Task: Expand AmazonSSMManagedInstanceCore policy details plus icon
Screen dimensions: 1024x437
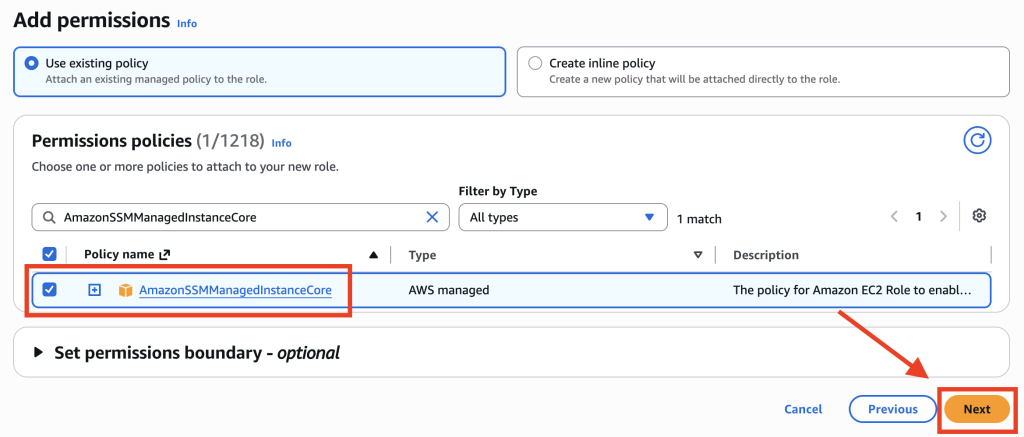Action: (94, 290)
